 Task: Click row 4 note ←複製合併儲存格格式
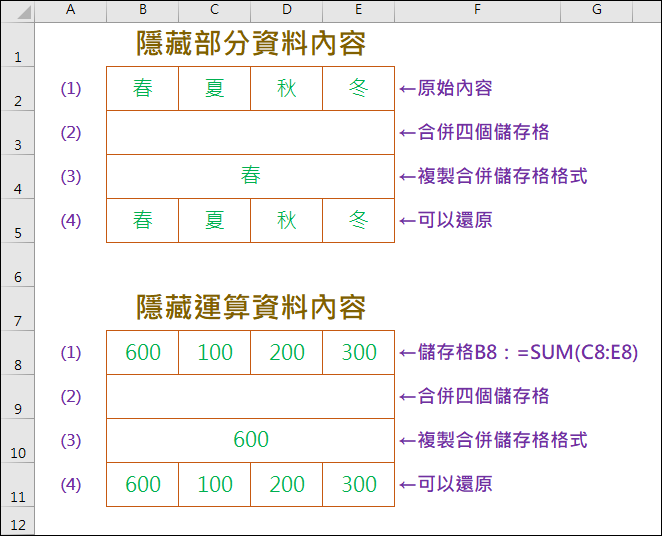(x=493, y=176)
